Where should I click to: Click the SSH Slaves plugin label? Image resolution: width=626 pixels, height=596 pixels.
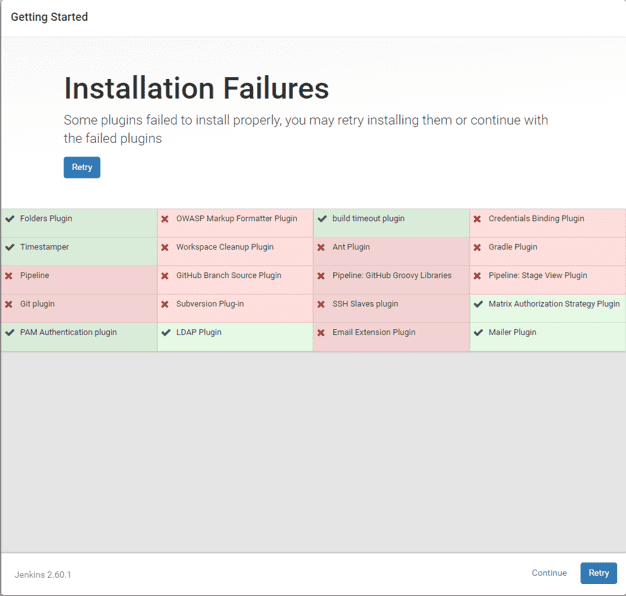click(365, 304)
